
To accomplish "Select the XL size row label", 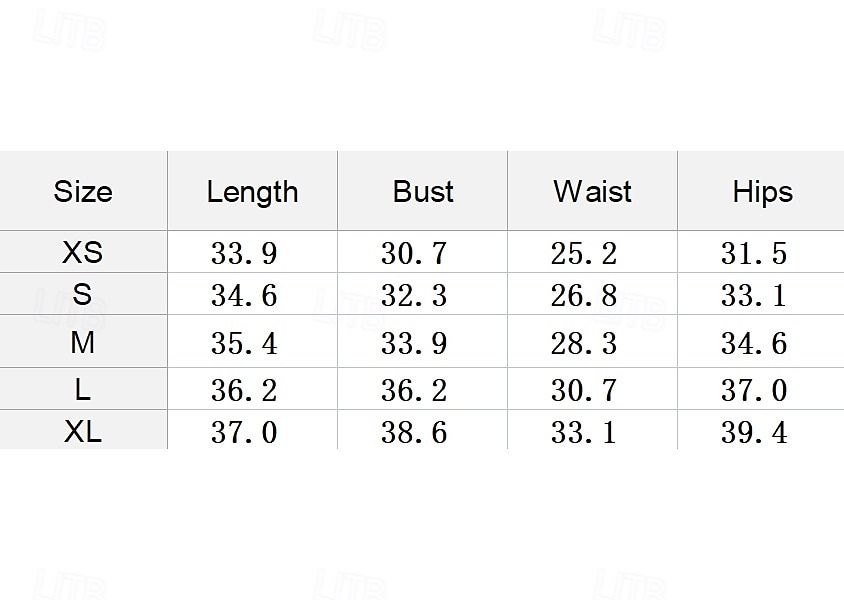I will click(x=82, y=431).
